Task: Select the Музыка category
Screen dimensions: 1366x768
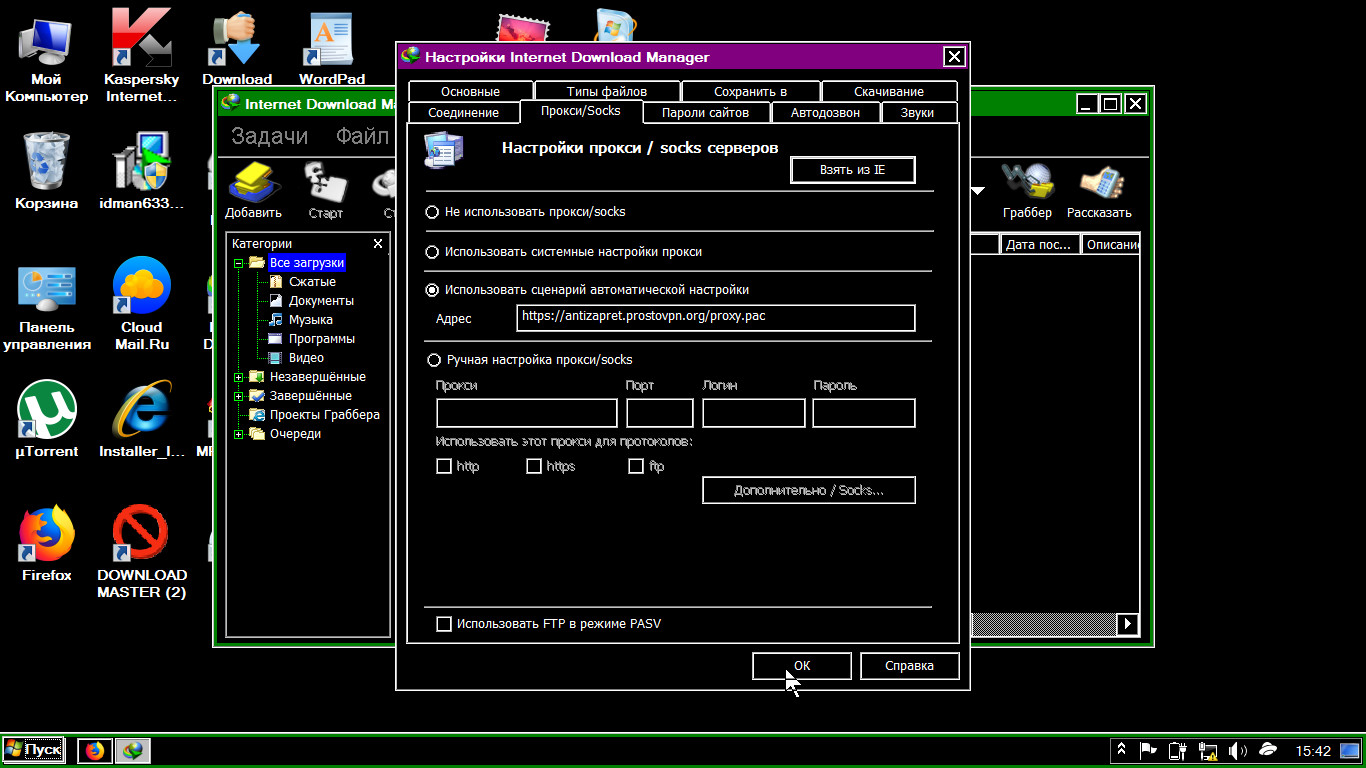Action: [311, 320]
